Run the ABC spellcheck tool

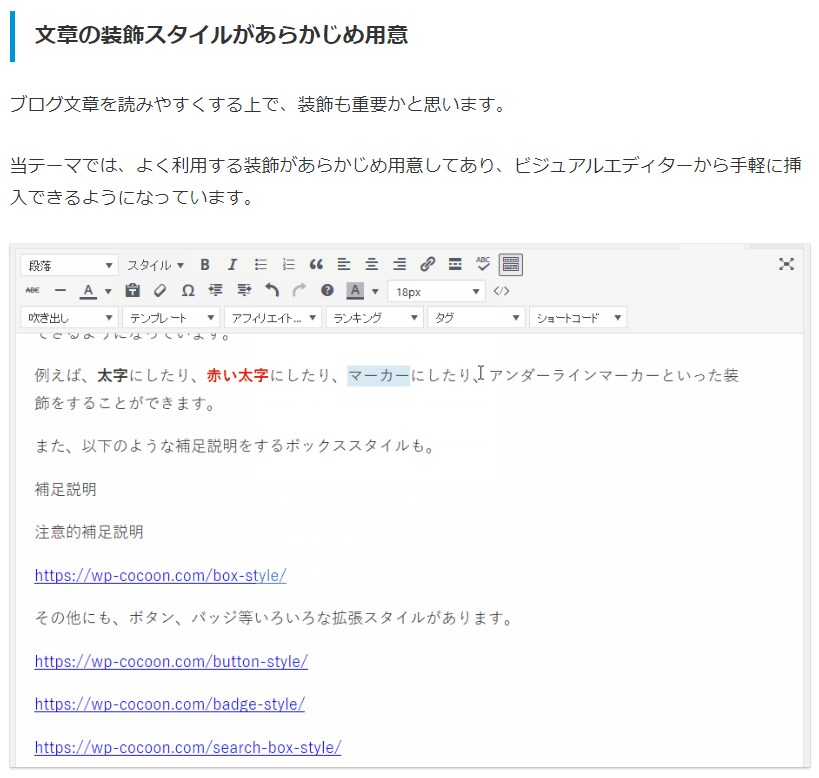[x=483, y=264]
